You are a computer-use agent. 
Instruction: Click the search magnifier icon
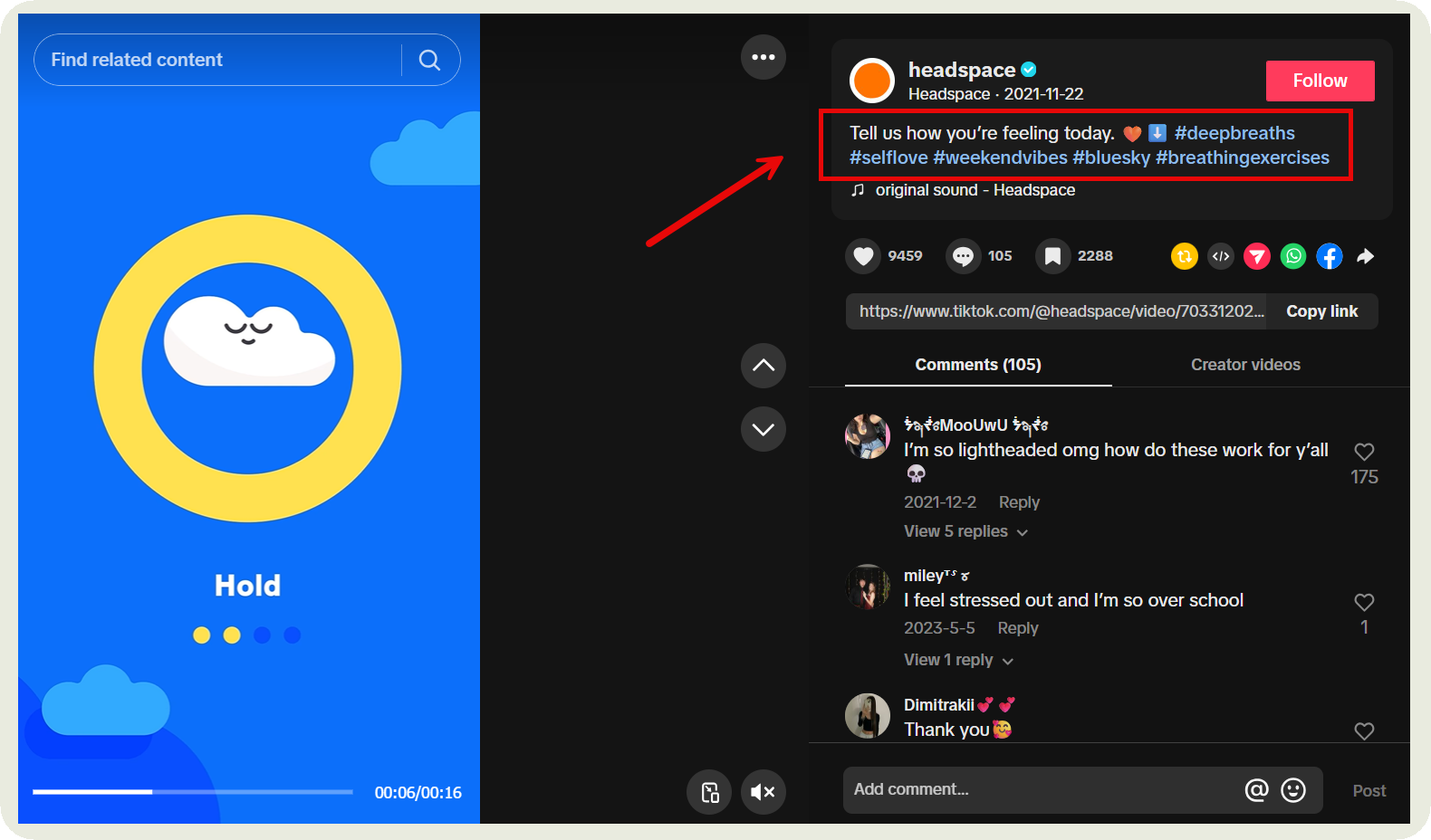(429, 60)
